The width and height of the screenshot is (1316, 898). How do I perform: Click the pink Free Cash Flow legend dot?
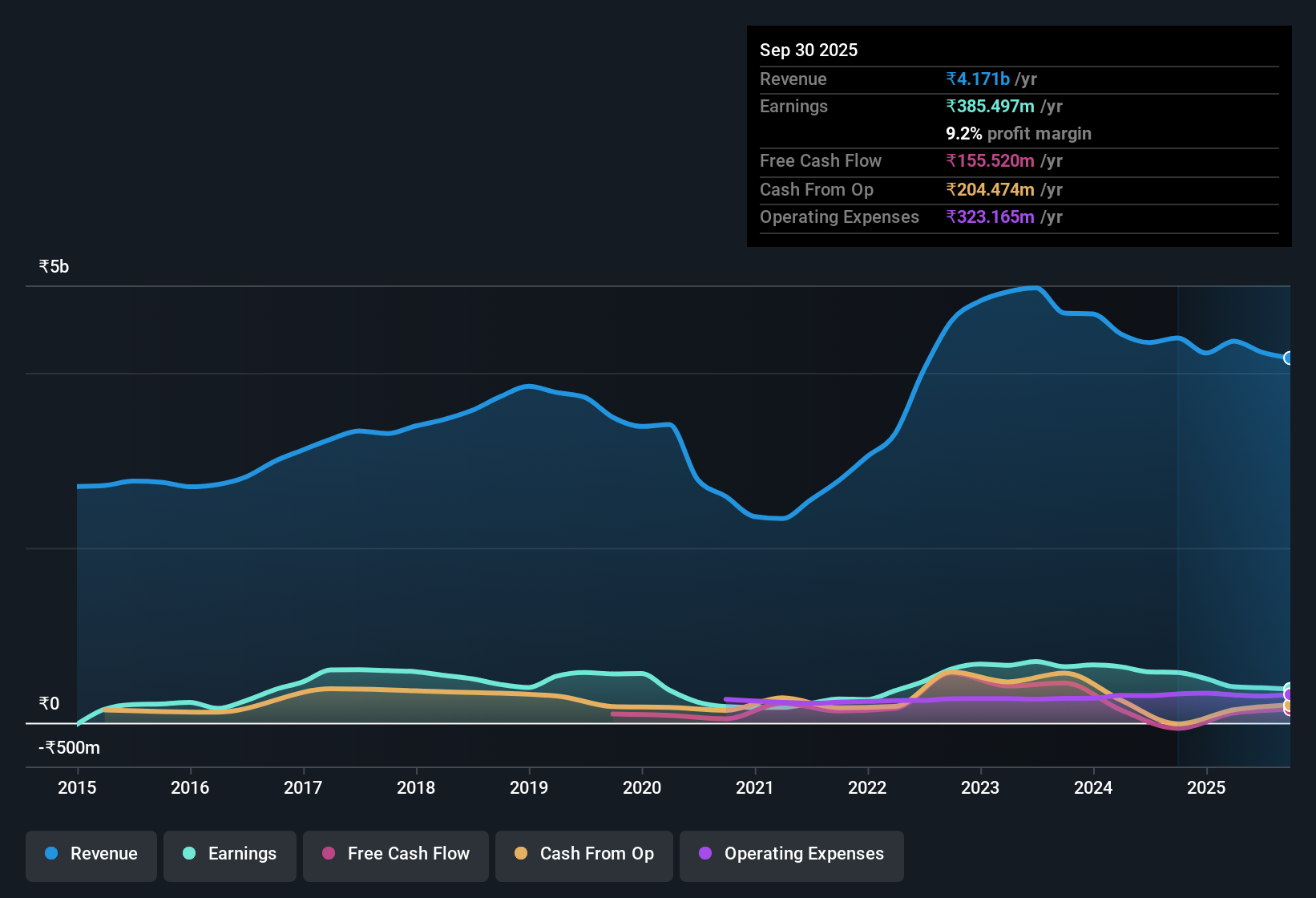(328, 854)
